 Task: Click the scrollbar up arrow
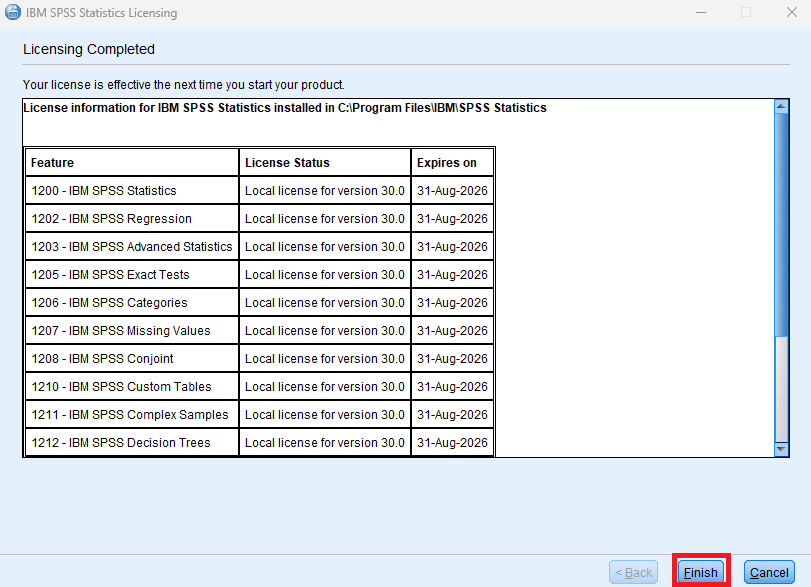pos(782,106)
